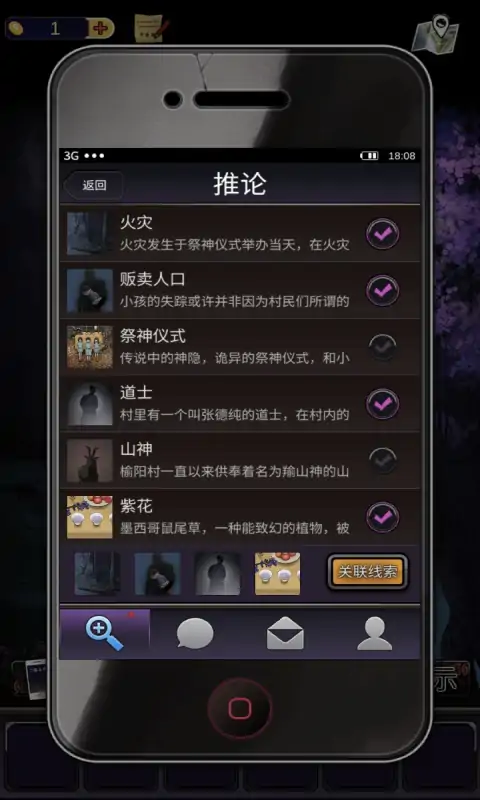Check the 祭神仪式 clue checkmark
Screen dimensions: 480x800
click(383, 347)
